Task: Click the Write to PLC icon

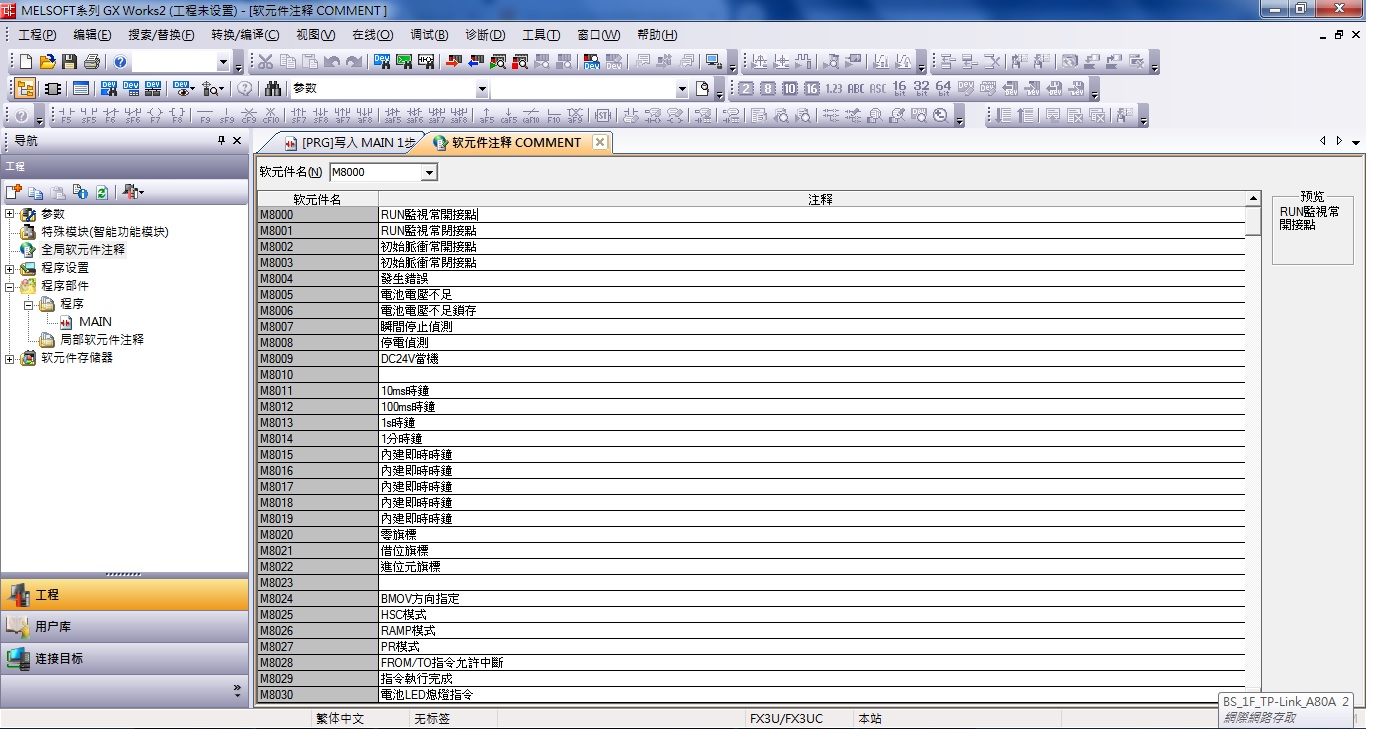Action: tap(452, 62)
